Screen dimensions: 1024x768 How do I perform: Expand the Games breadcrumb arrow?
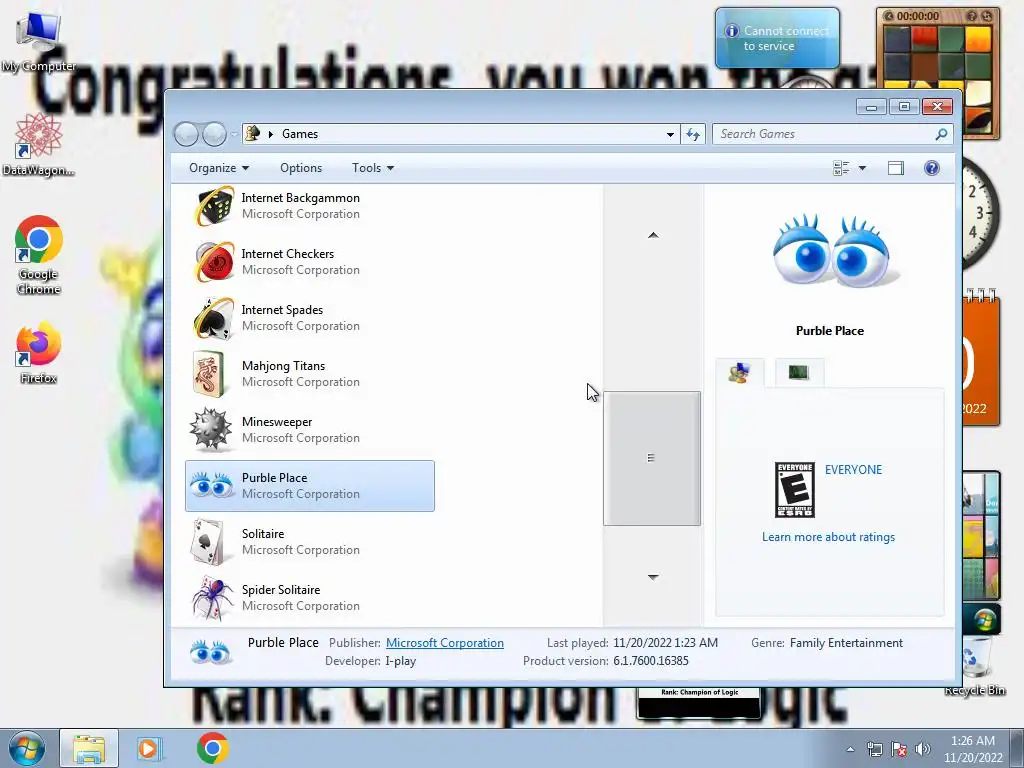[x=270, y=134]
